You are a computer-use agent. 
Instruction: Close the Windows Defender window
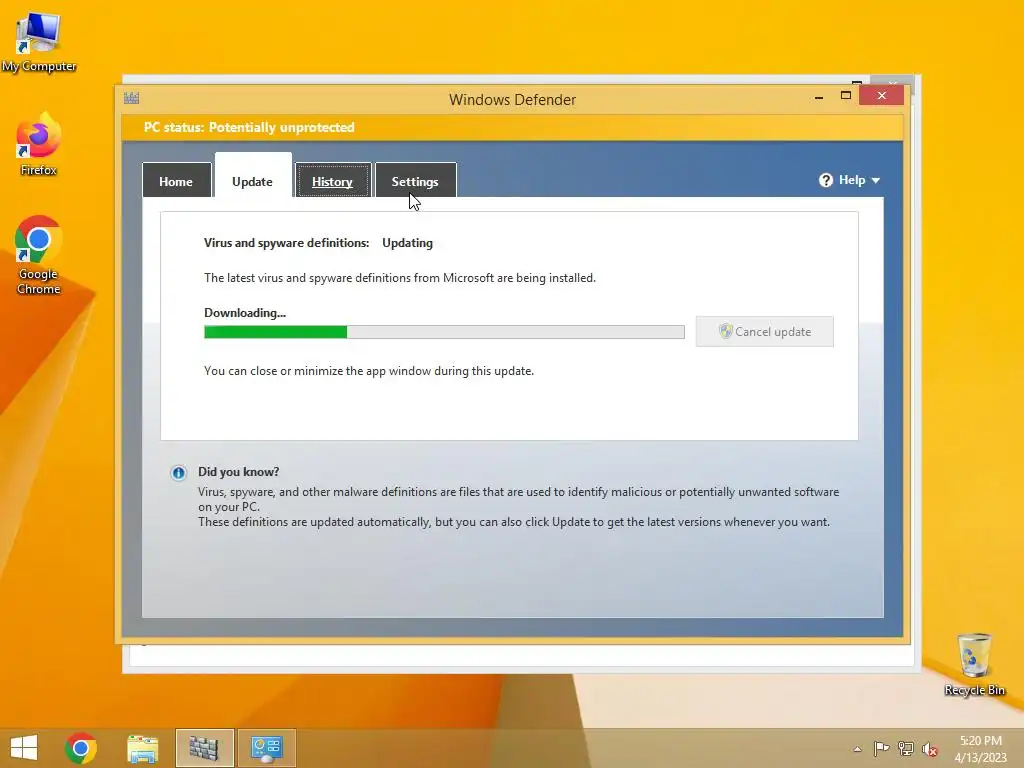(882, 96)
